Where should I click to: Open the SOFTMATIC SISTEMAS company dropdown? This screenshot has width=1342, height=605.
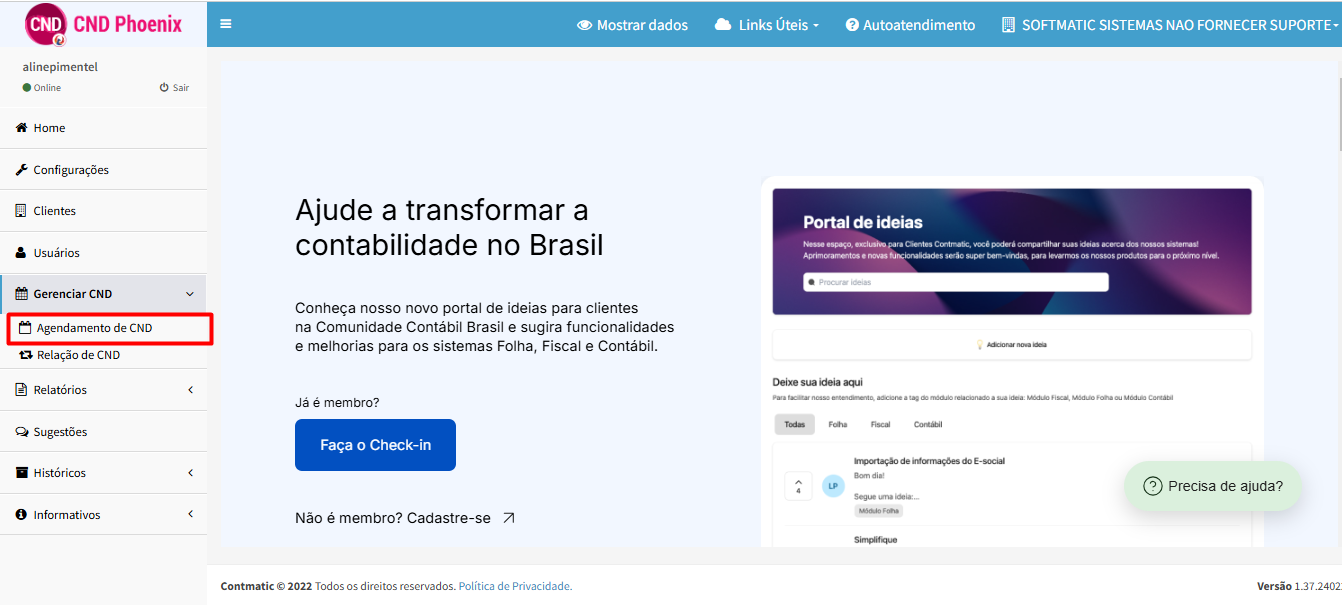[1169, 25]
